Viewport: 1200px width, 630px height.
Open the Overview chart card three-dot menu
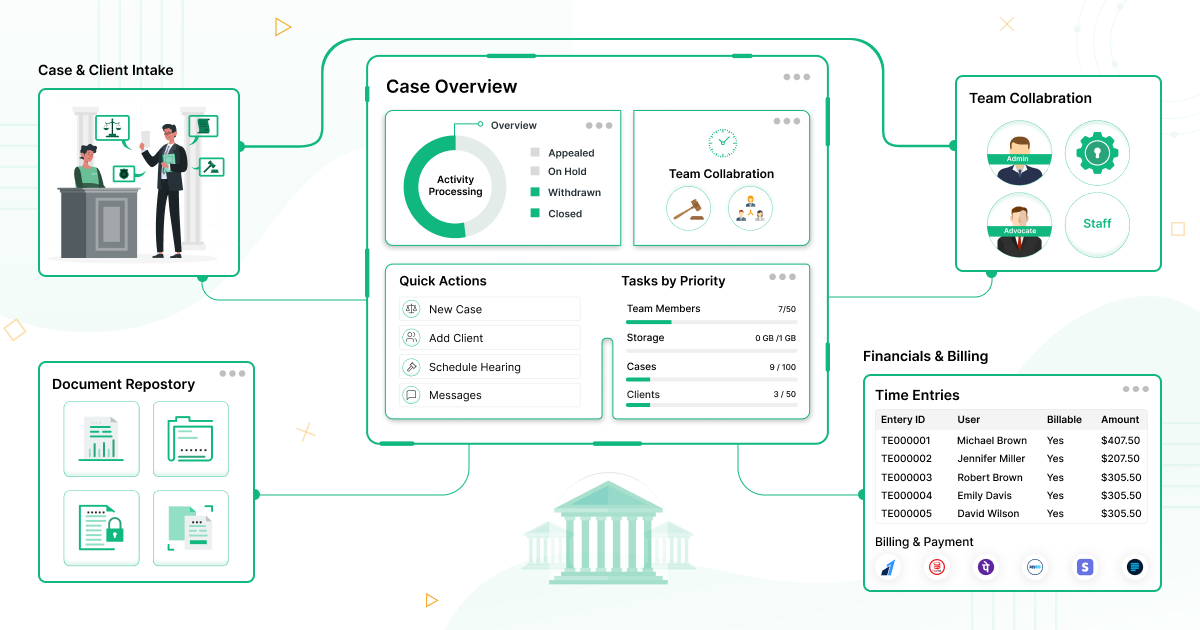[599, 126]
